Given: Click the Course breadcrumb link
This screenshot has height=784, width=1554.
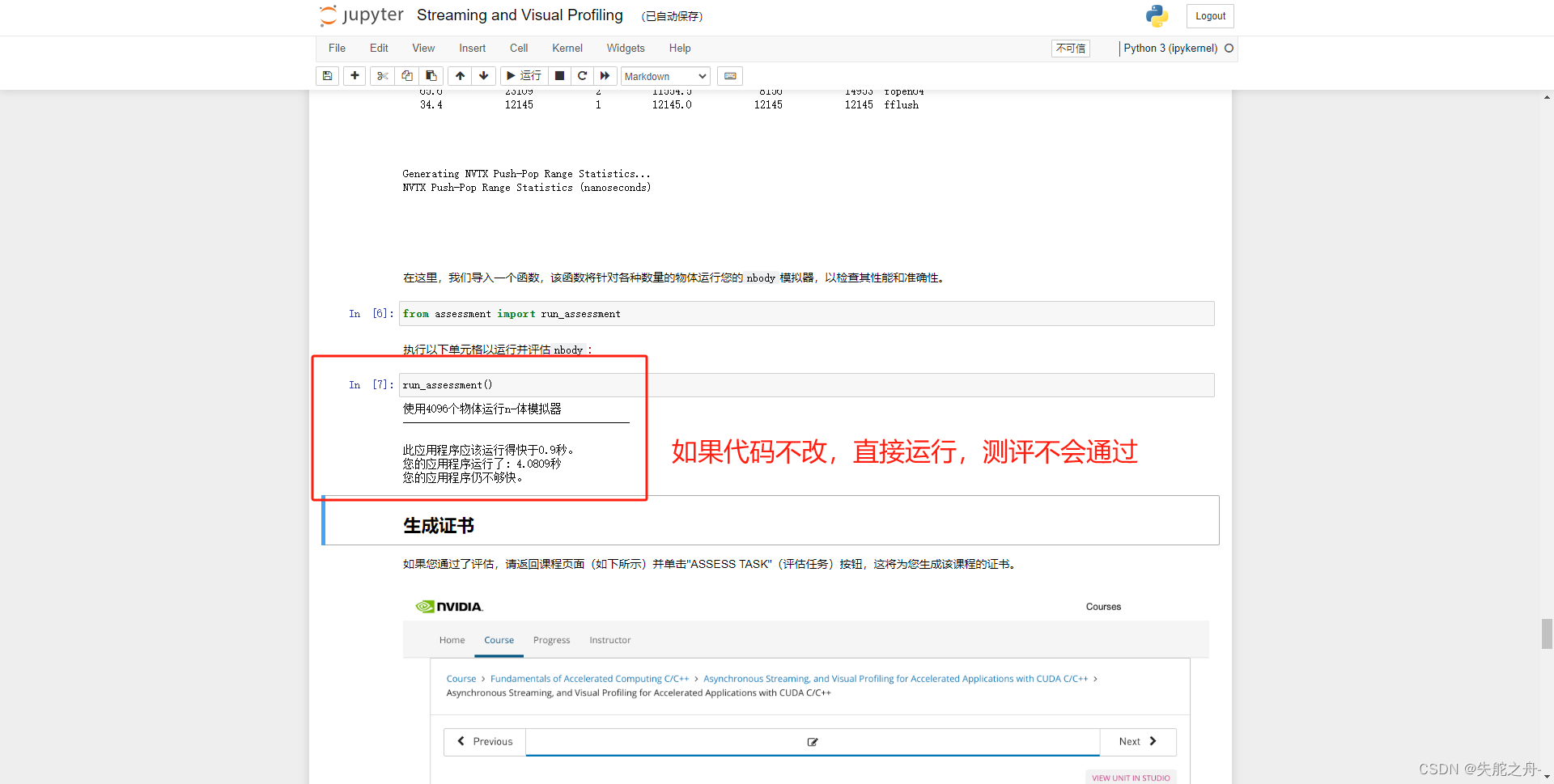Looking at the screenshot, I should coord(461,679).
